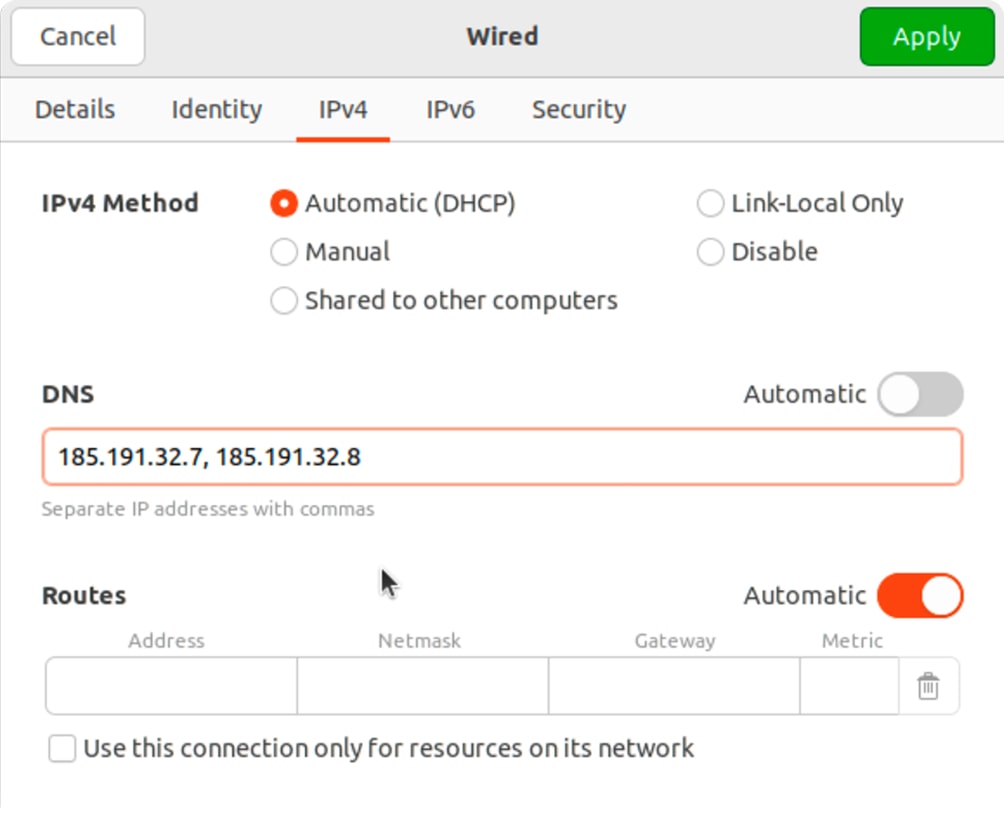Viewport: 1004px width, 820px height.
Task: Switch to the Details tab
Action: click(x=75, y=110)
